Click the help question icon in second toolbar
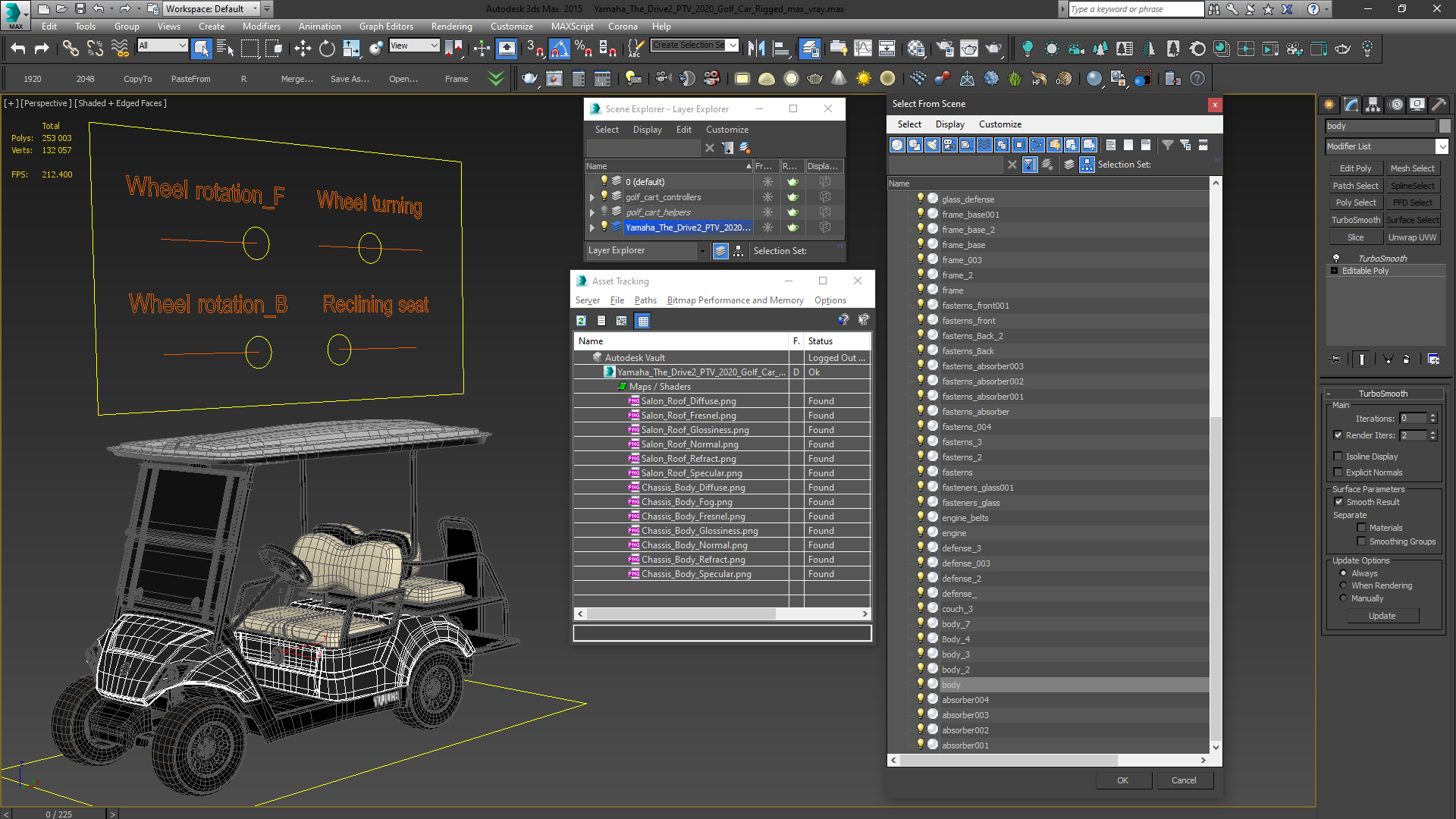The width and height of the screenshot is (1456, 819). point(1197,78)
